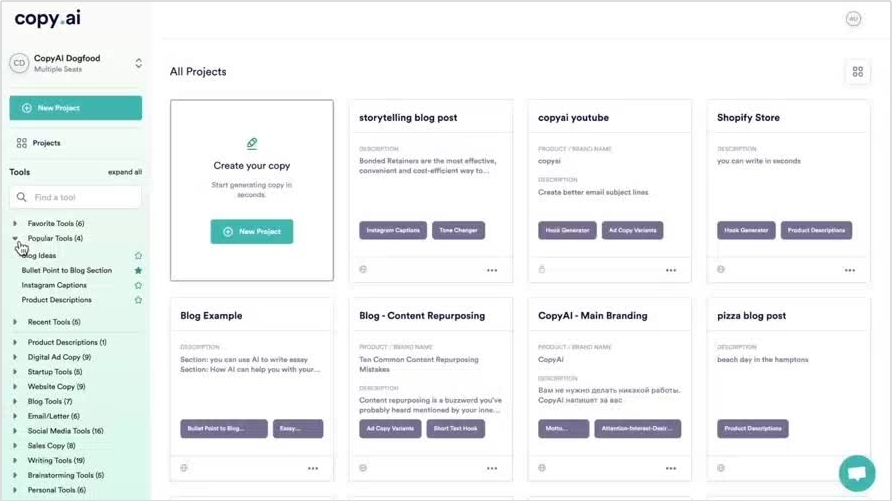Image resolution: width=892 pixels, height=501 pixels.
Task: Open the three-dot menu on Shopify Store card
Action: tap(849, 270)
